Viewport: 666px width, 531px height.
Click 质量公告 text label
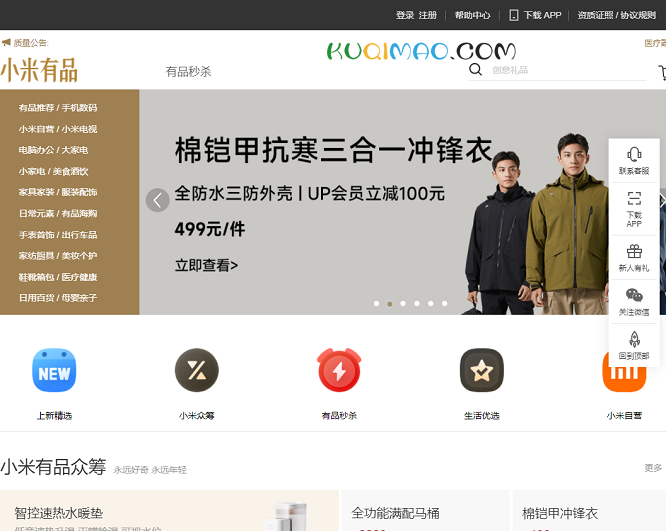point(31,42)
